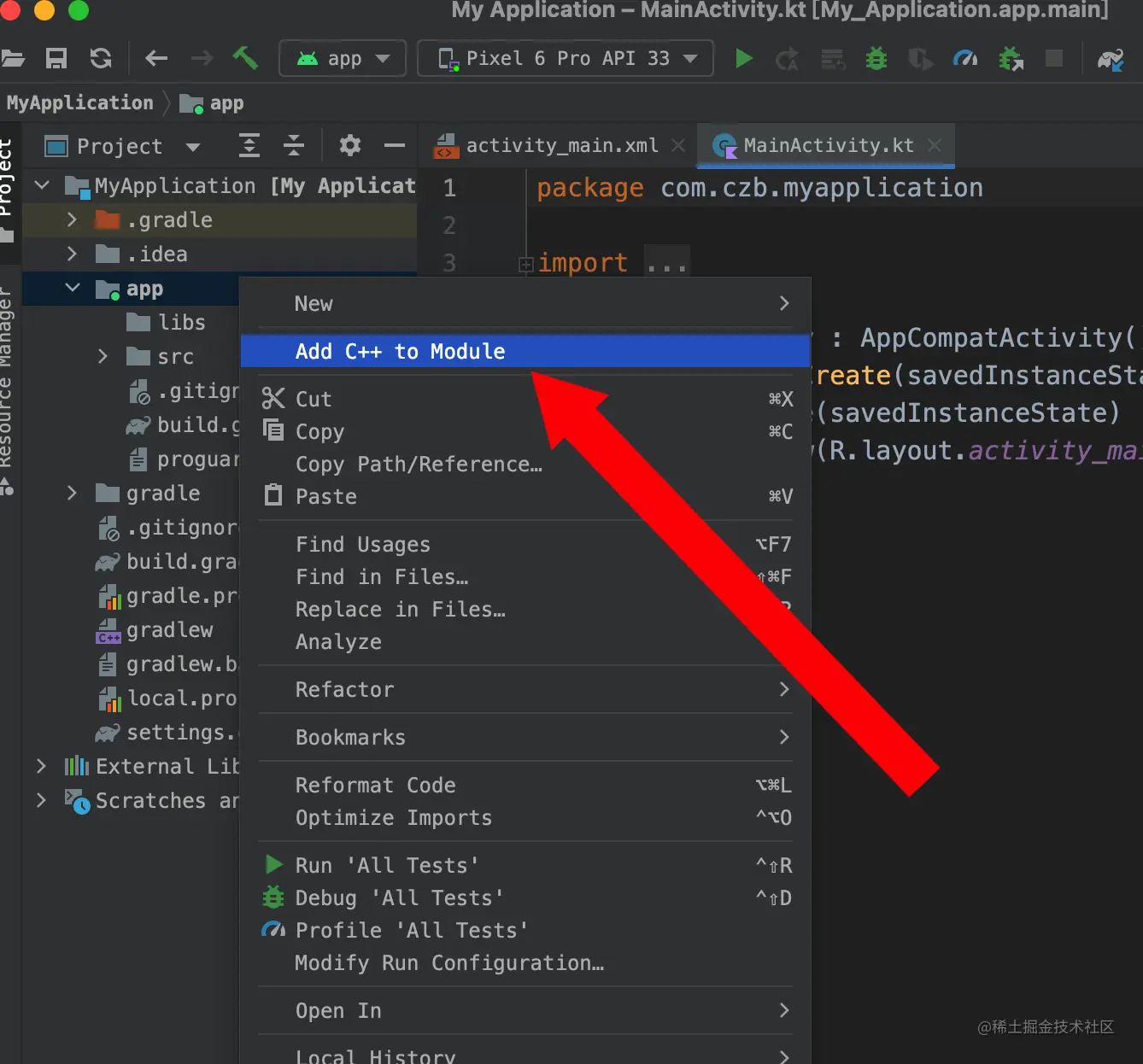Run 'All Tests' from context menu
The height and width of the screenshot is (1064, 1143).
click(x=525, y=865)
